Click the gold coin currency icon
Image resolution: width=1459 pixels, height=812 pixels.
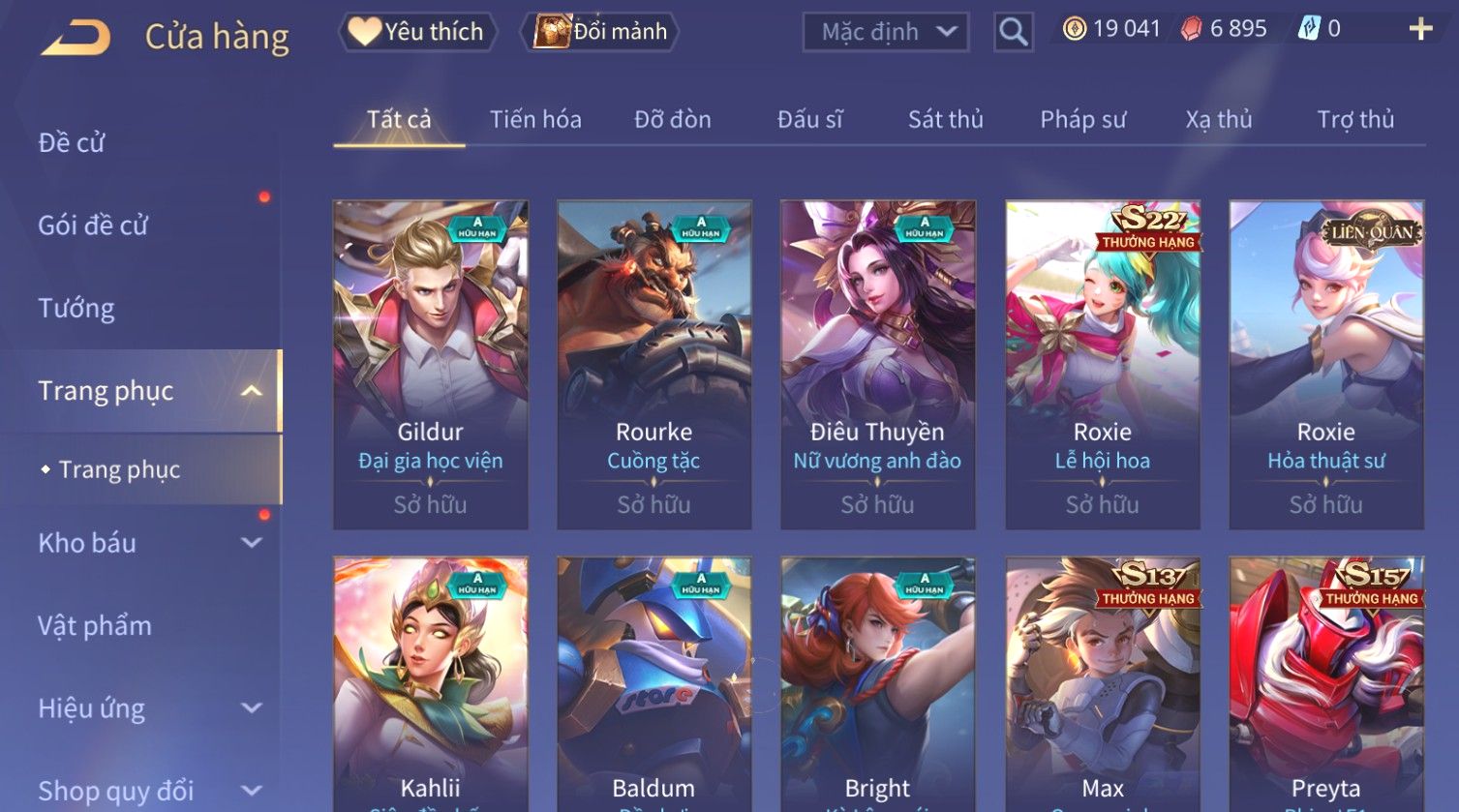[1075, 29]
